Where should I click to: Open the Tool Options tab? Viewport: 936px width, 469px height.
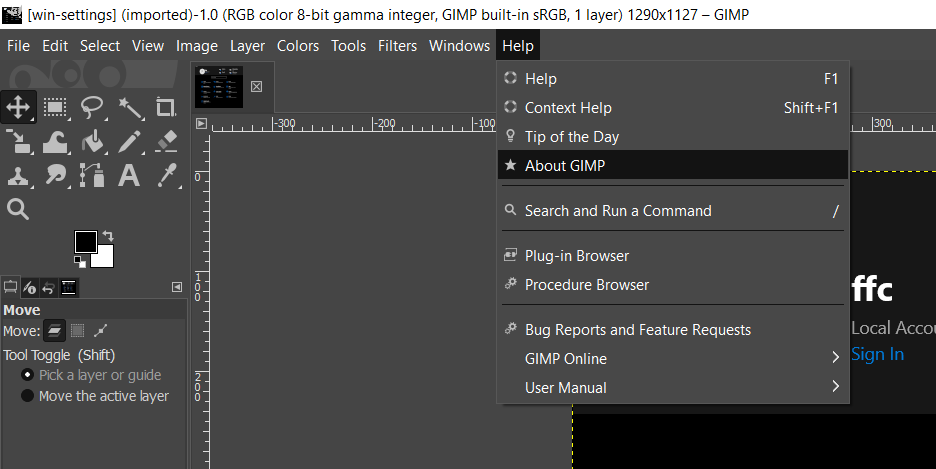[x=10, y=288]
